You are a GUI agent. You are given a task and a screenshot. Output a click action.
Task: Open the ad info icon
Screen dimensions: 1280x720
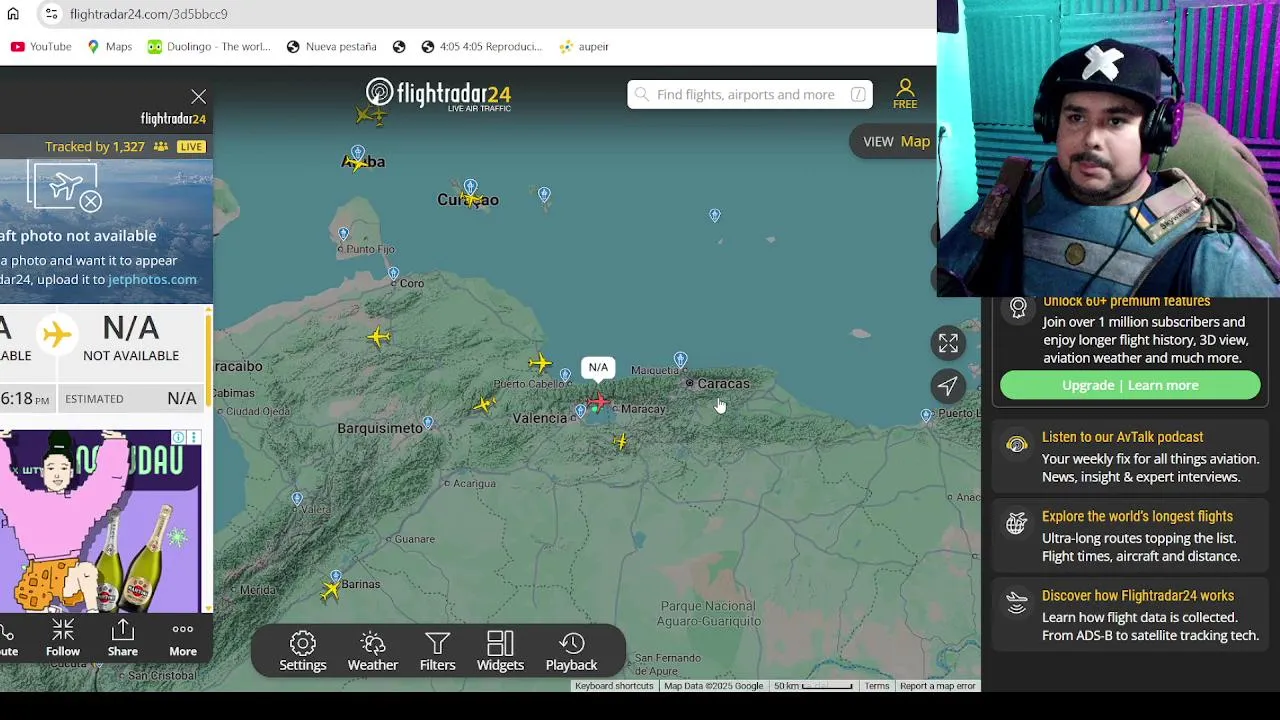pyautogui.click(x=178, y=438)
